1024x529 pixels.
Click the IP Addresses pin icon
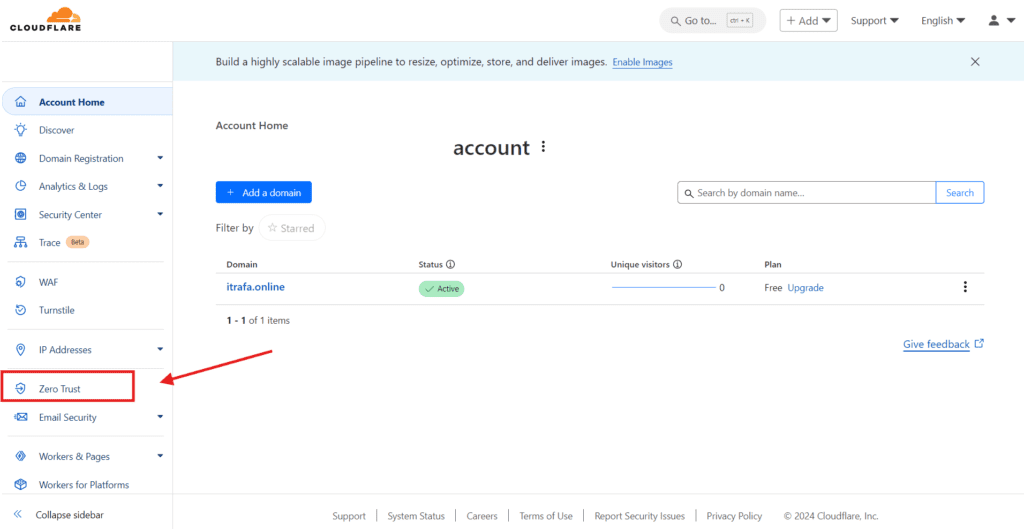point(21,349)
